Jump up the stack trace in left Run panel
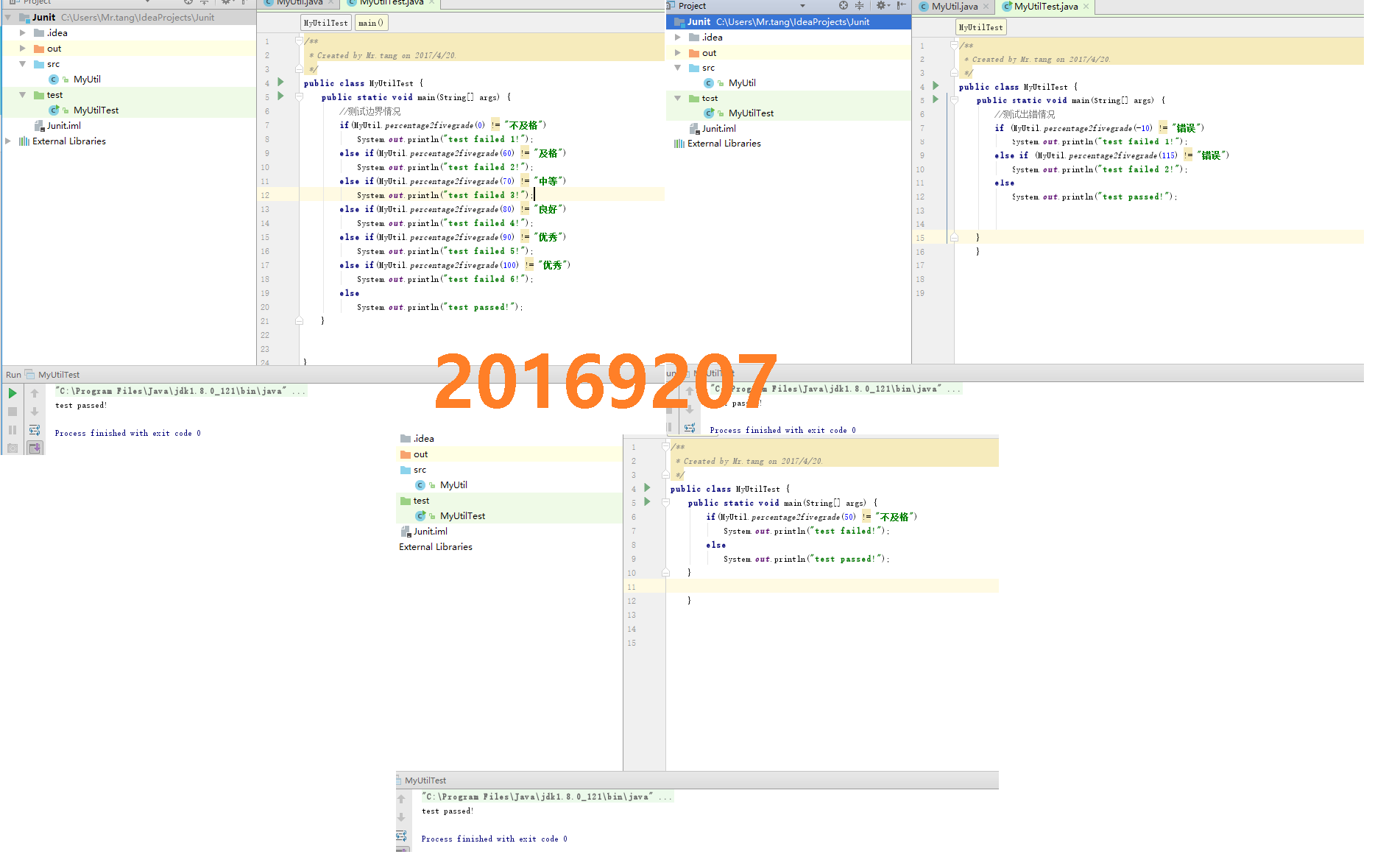The width and height of the screenshot is (1400, 860). [35, 393]
